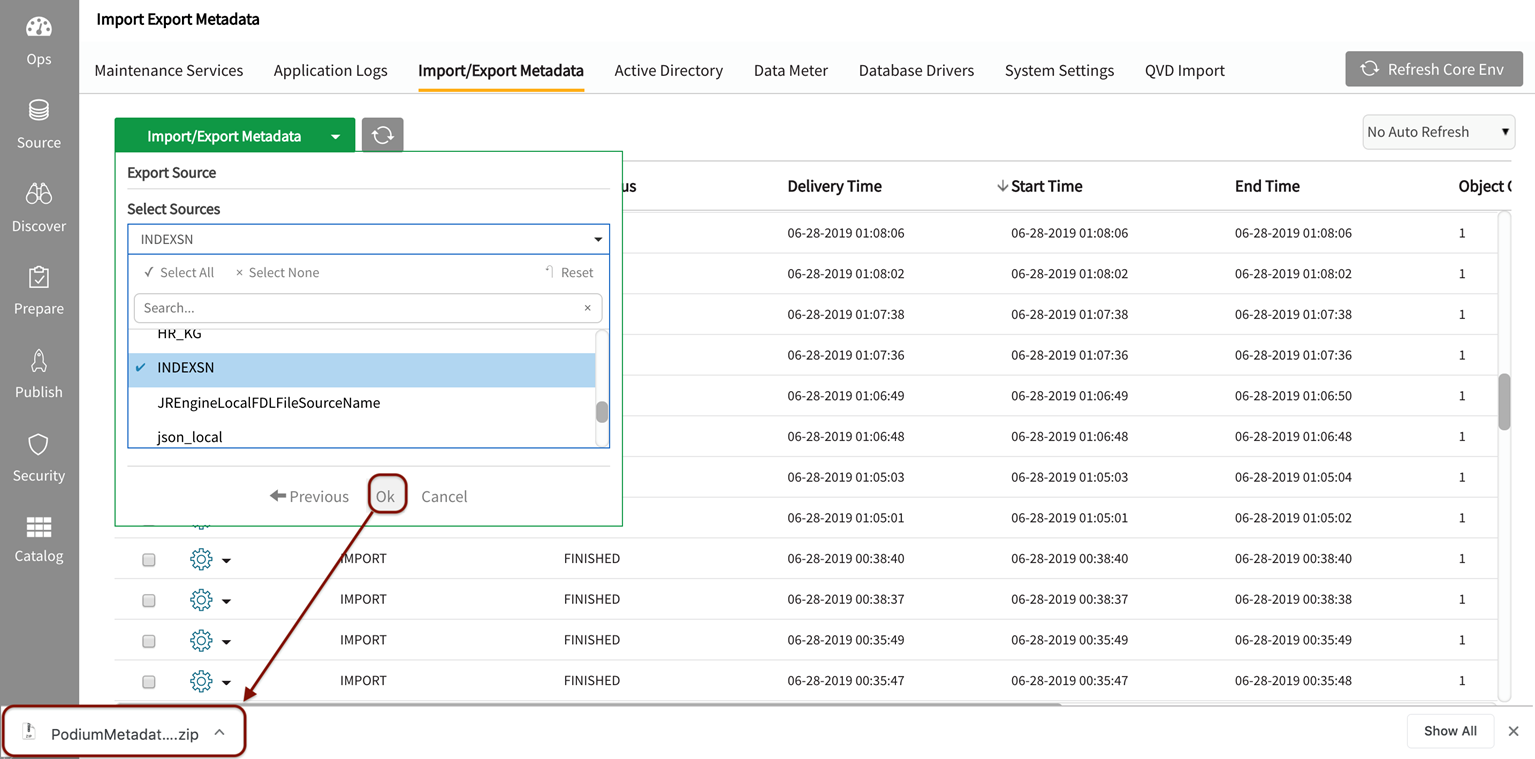Go to the Source module icon
The height and width of the screenshot is (759, 1535).
39,111
